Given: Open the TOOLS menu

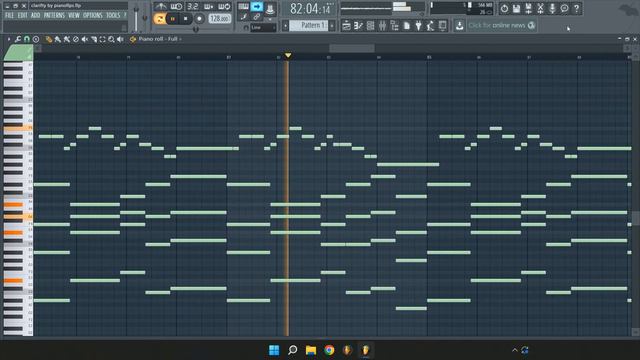Looking at the screenshot, I should pos(113,16).
